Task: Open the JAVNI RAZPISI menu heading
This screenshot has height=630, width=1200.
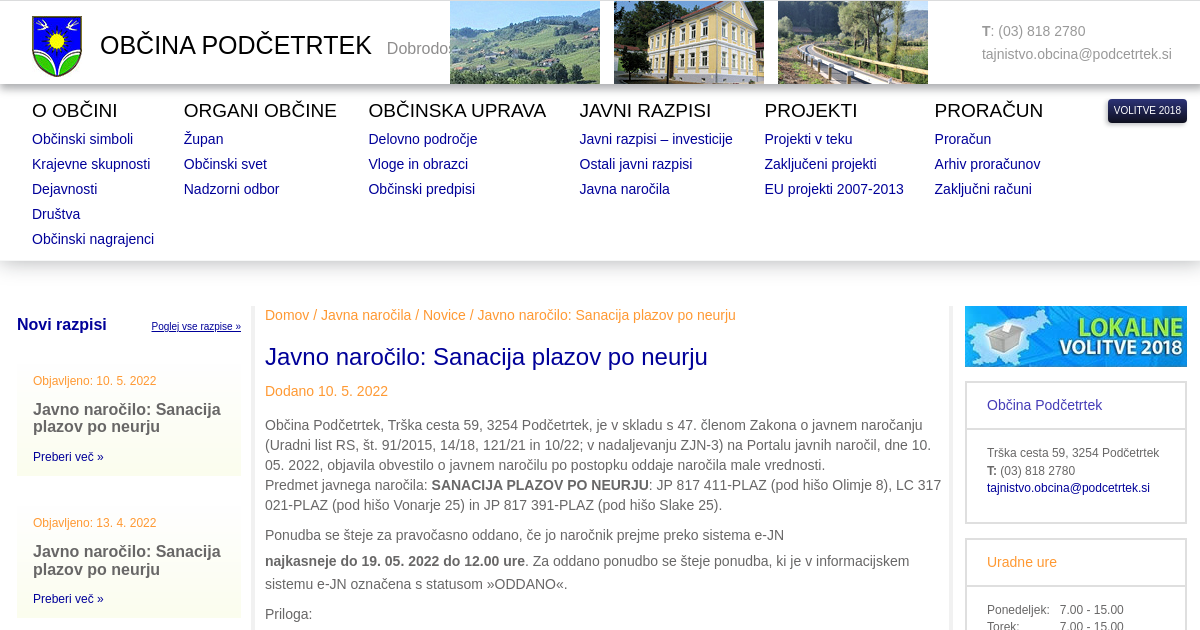Action: pos(645,111)
